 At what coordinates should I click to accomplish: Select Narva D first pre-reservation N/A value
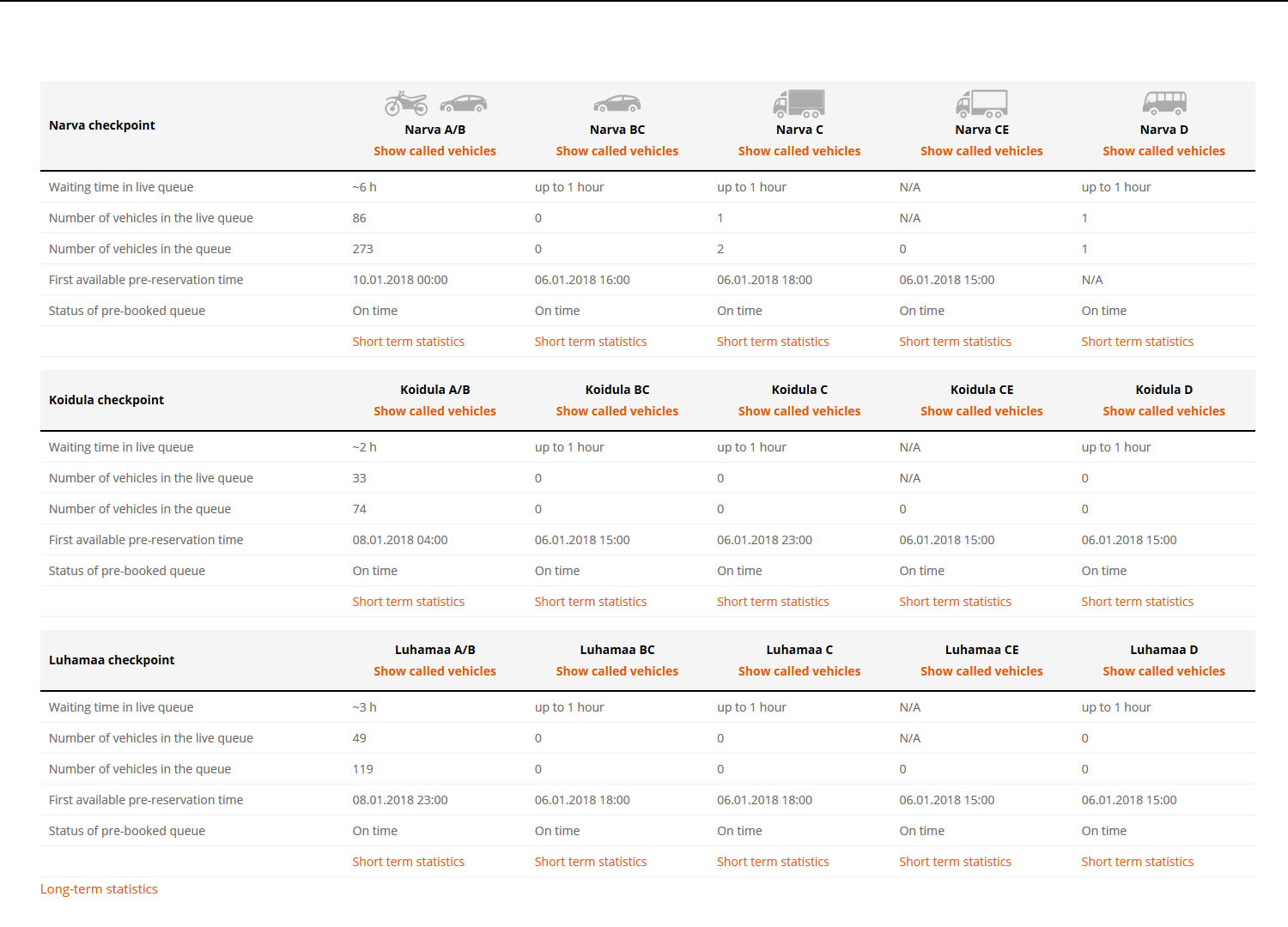pos(1092,280)
